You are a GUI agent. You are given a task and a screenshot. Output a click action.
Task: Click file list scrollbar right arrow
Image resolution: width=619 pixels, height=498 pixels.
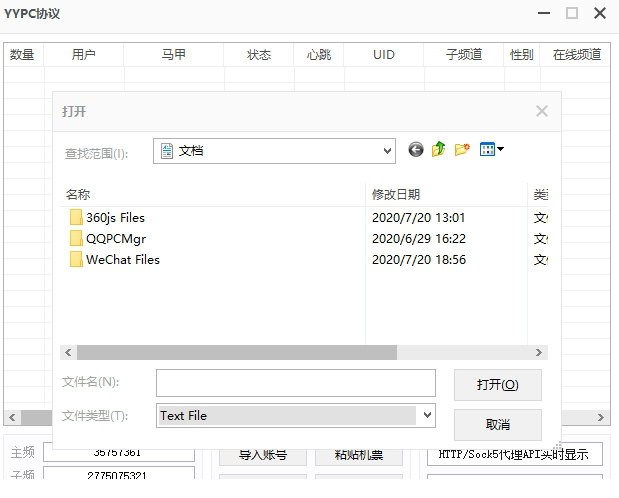(539, 352)
